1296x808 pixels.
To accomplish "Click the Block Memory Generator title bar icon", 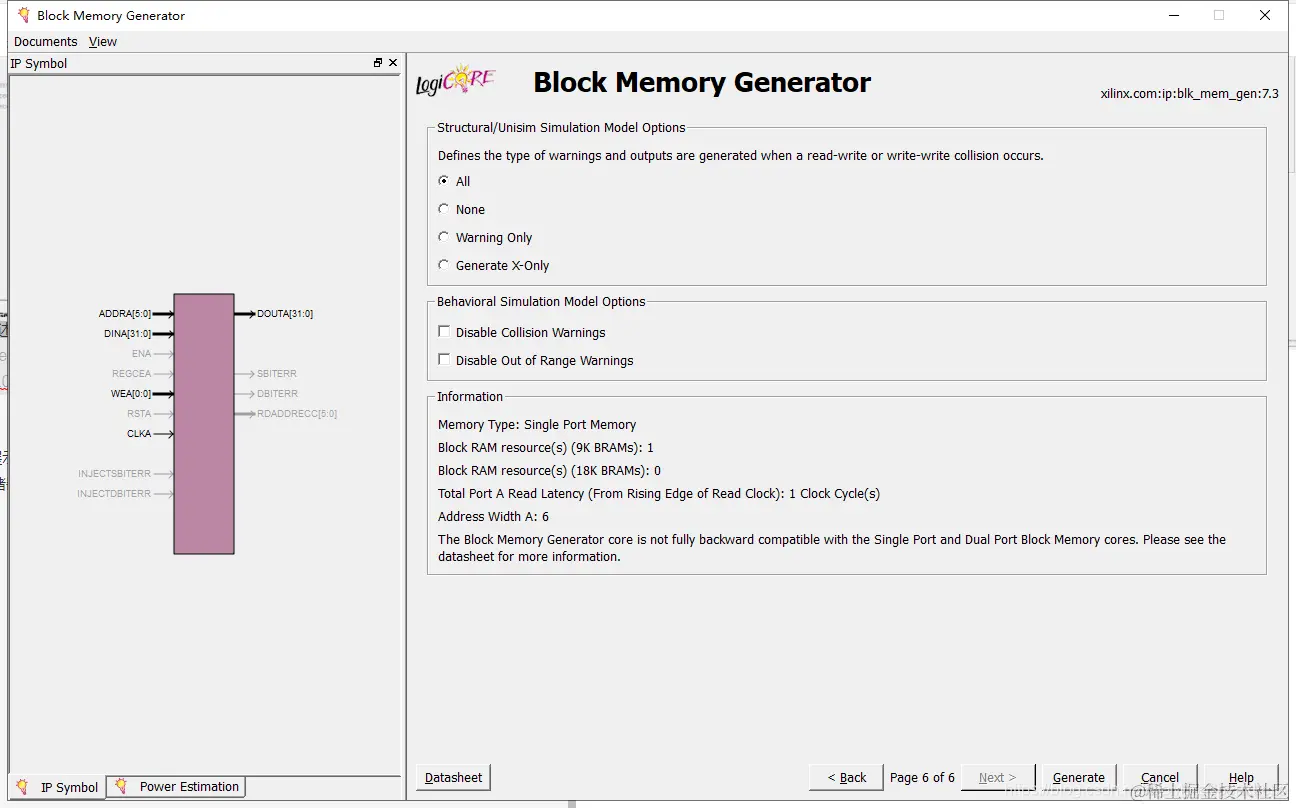I will (23, 15).
